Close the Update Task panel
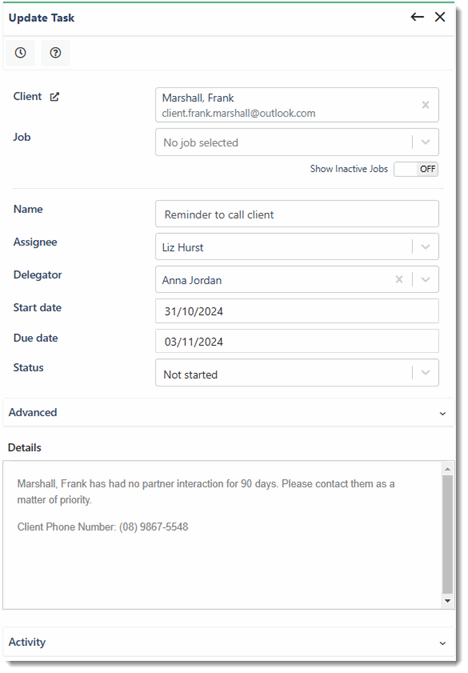468x673 pixels. pos(440,17)
